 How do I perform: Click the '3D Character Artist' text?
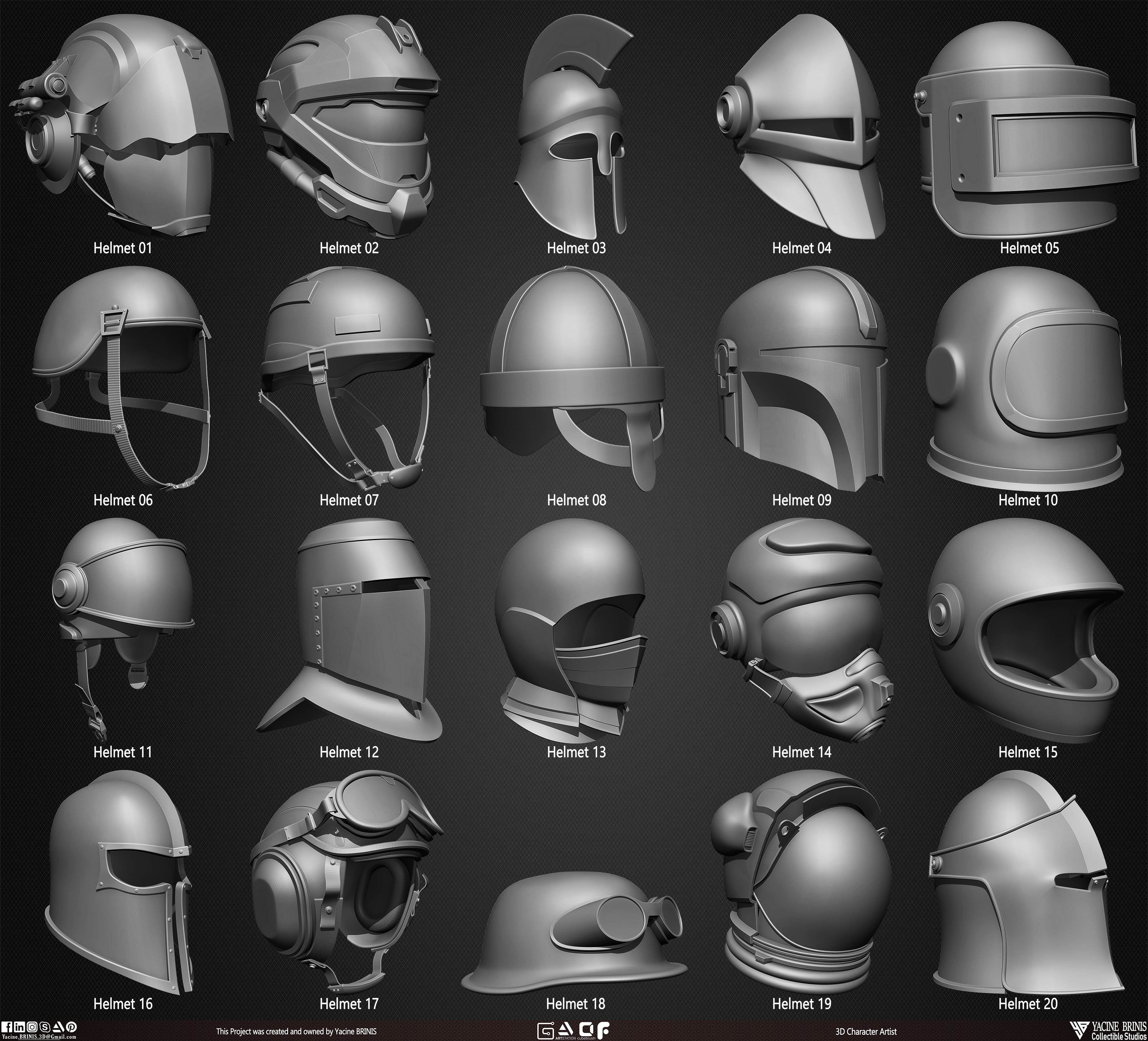[866, 1031]
